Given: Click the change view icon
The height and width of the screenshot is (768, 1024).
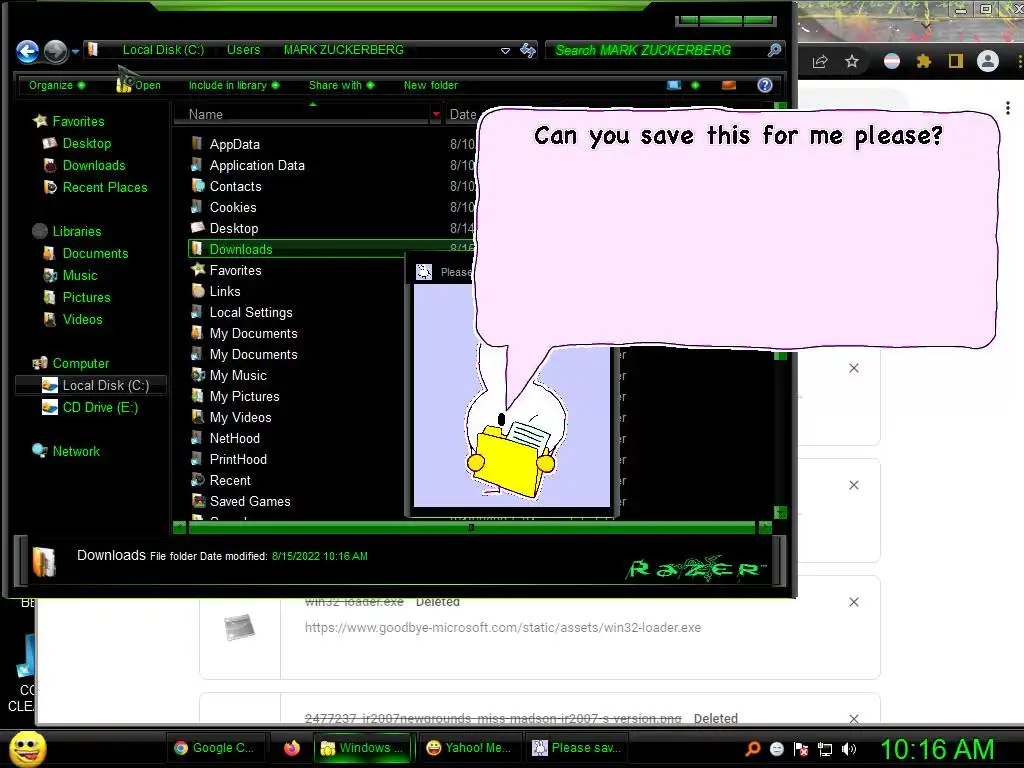Looking at the screenshot, I should (x=674, y=86).
